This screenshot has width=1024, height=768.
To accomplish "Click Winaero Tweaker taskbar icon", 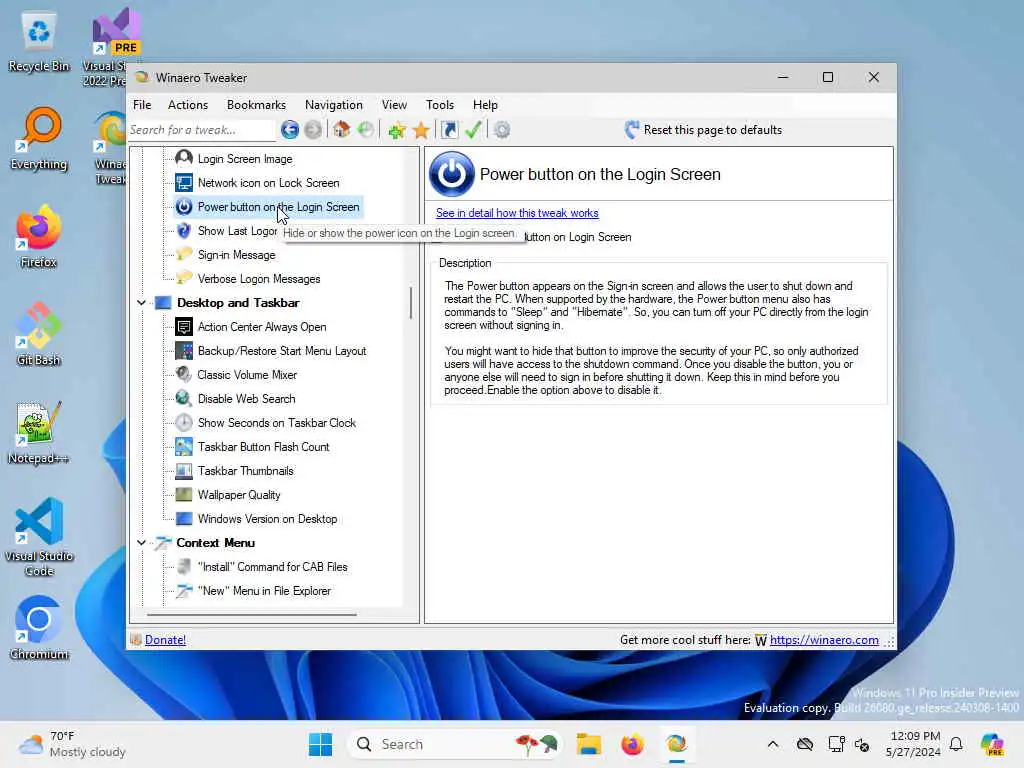I will click(x=677, y=744).
